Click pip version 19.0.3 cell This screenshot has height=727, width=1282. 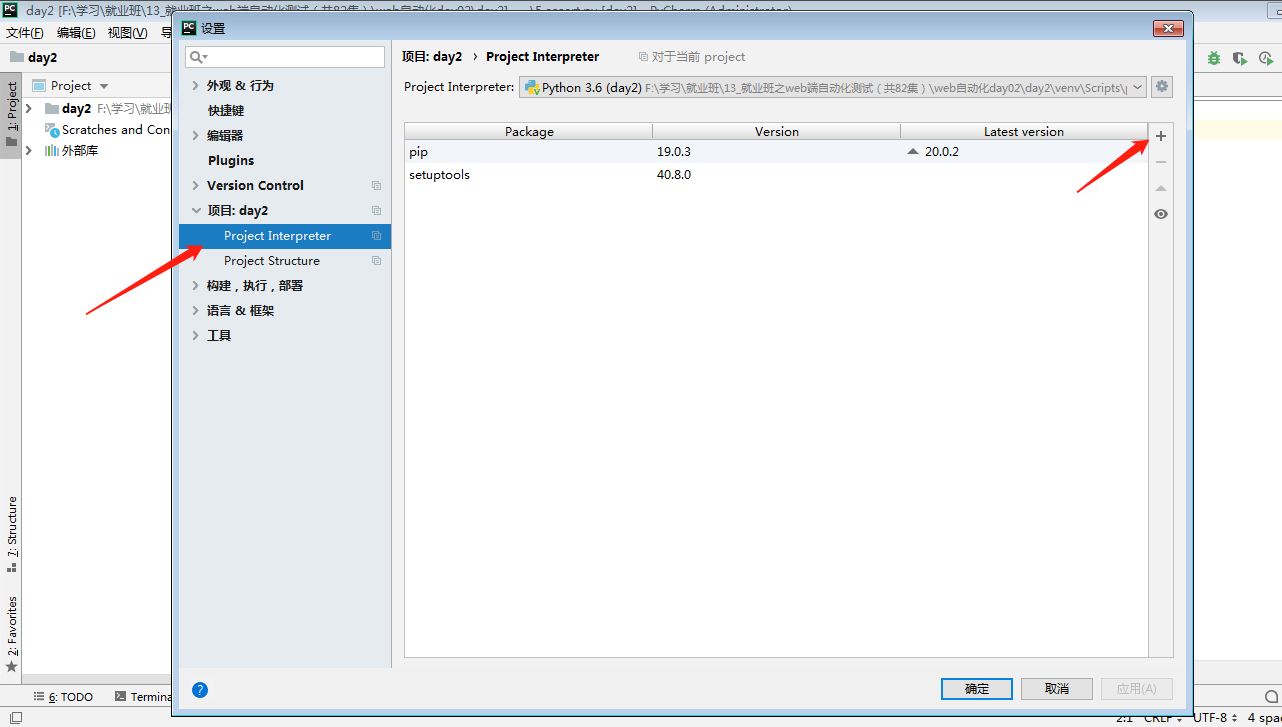pyautogui.click(x=674, y=152)
